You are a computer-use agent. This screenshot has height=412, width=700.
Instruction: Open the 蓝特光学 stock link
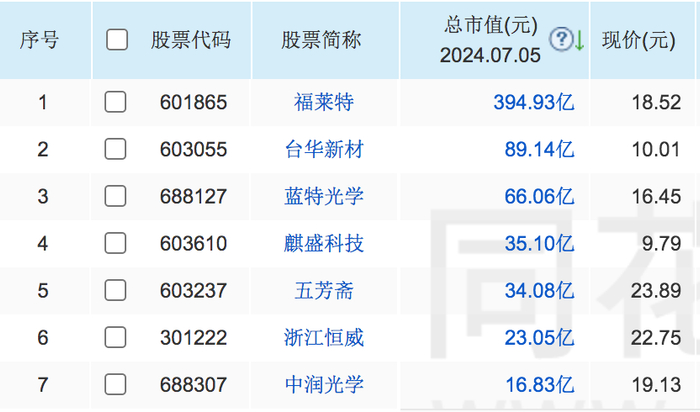pyautogui.click(x=324, y=196)
